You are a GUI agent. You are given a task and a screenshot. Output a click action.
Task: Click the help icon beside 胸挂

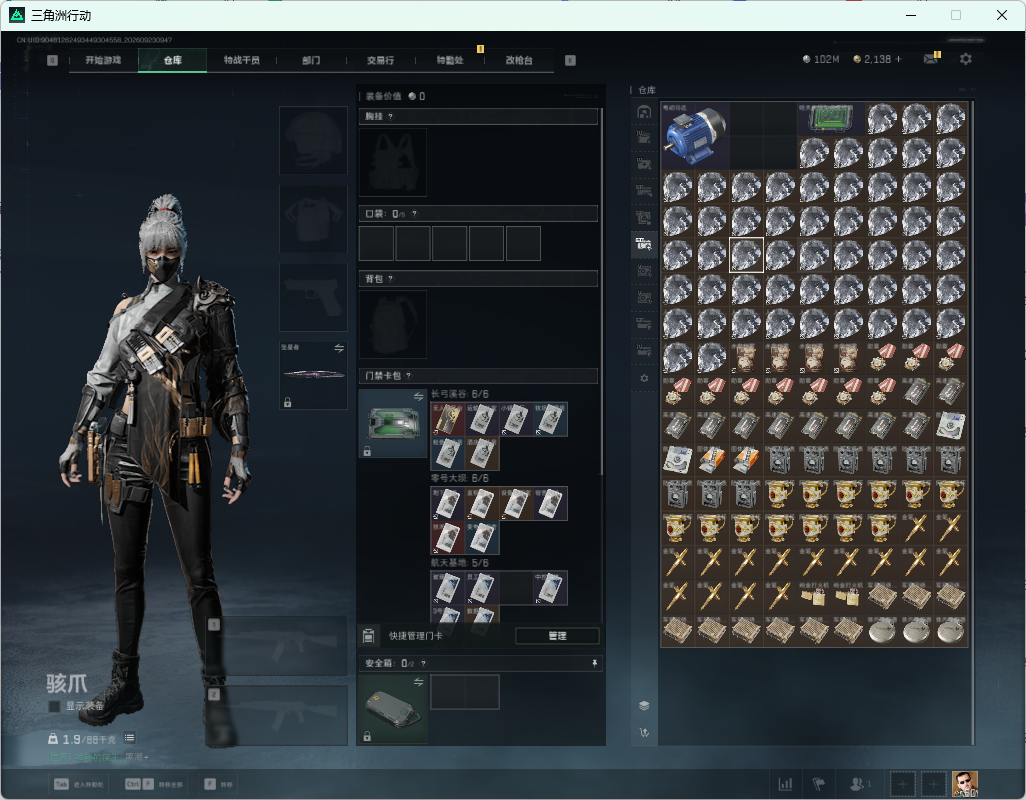391,116
